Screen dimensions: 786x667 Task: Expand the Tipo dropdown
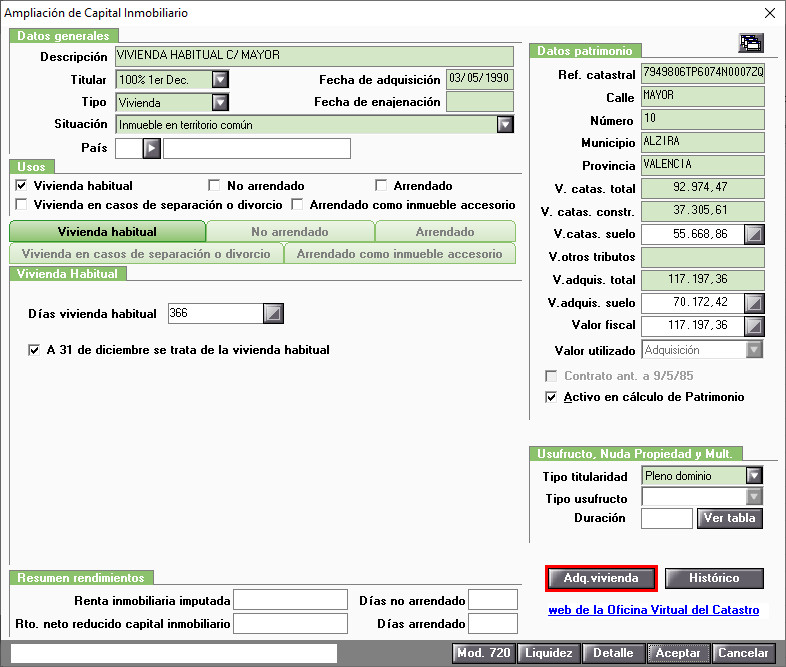click(x=220, y=103)
